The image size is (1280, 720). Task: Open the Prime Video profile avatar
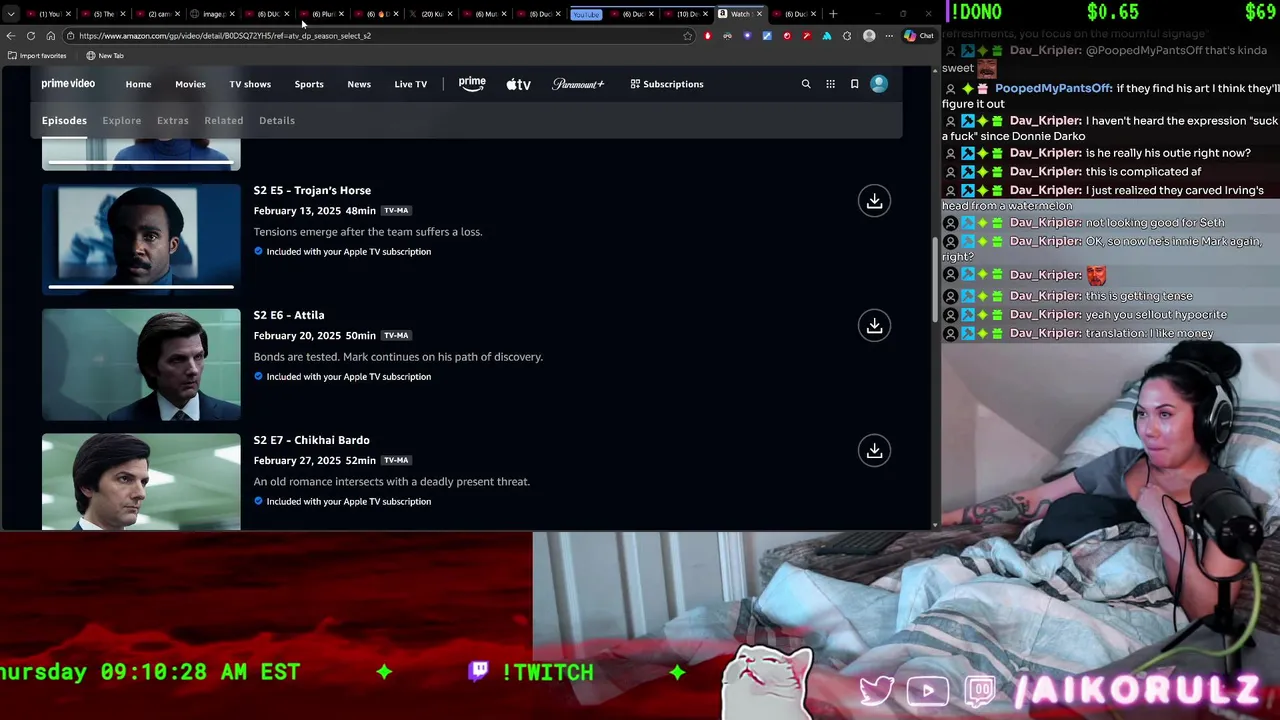click(879, 84)
